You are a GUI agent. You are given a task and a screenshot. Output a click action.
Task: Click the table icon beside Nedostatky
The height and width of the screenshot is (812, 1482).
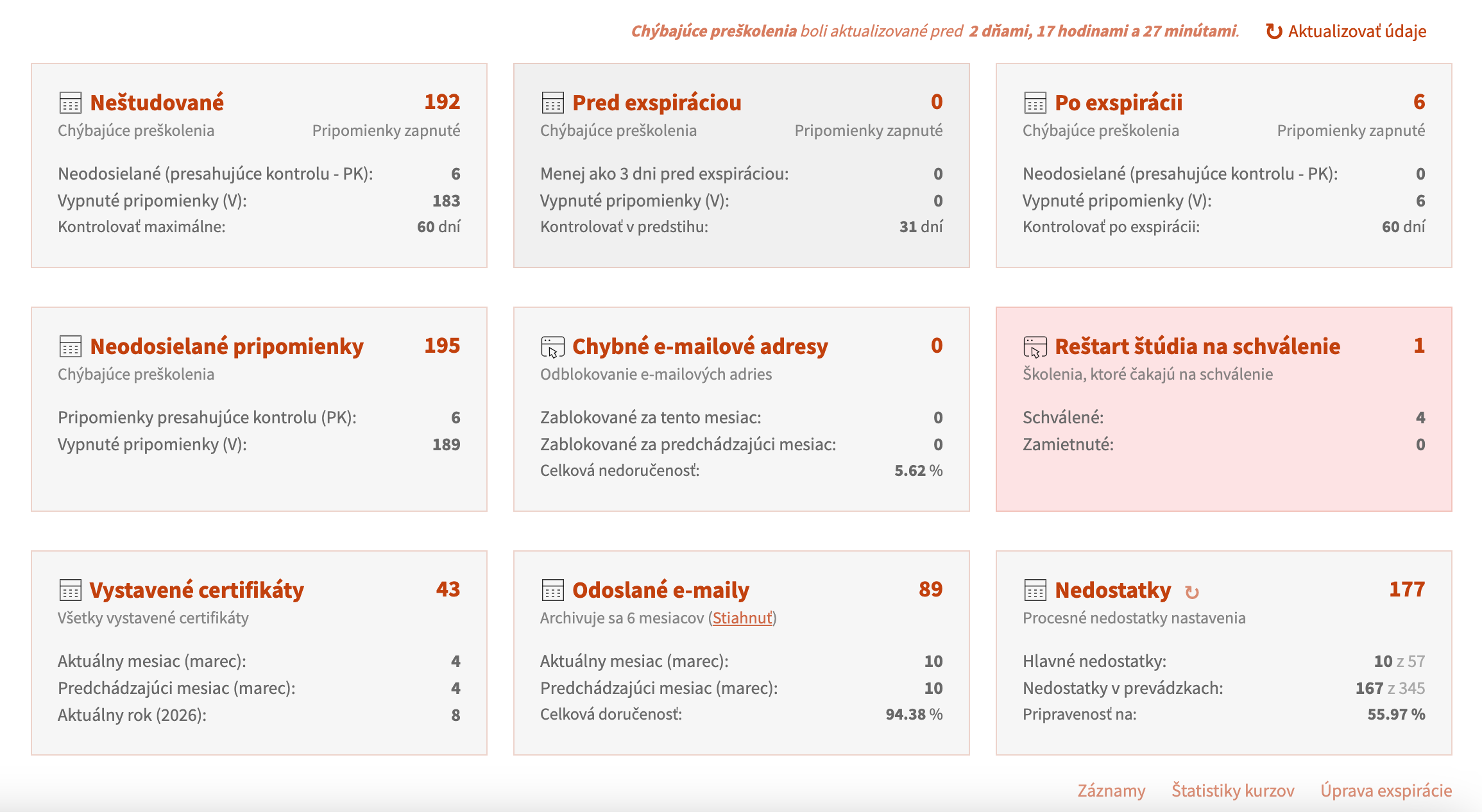[1035, 590]
